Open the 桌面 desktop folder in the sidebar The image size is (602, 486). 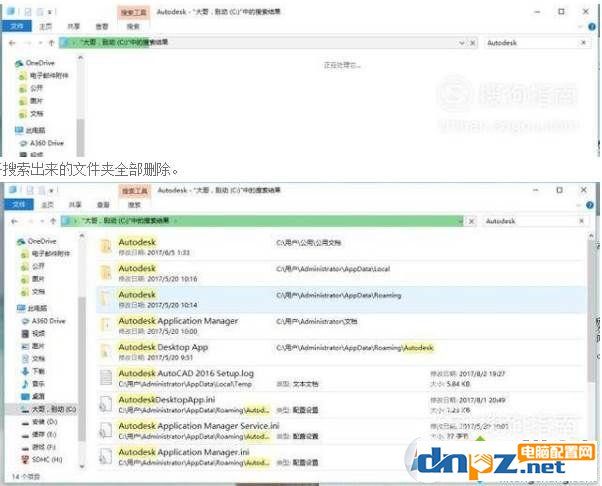click(34, 396)
